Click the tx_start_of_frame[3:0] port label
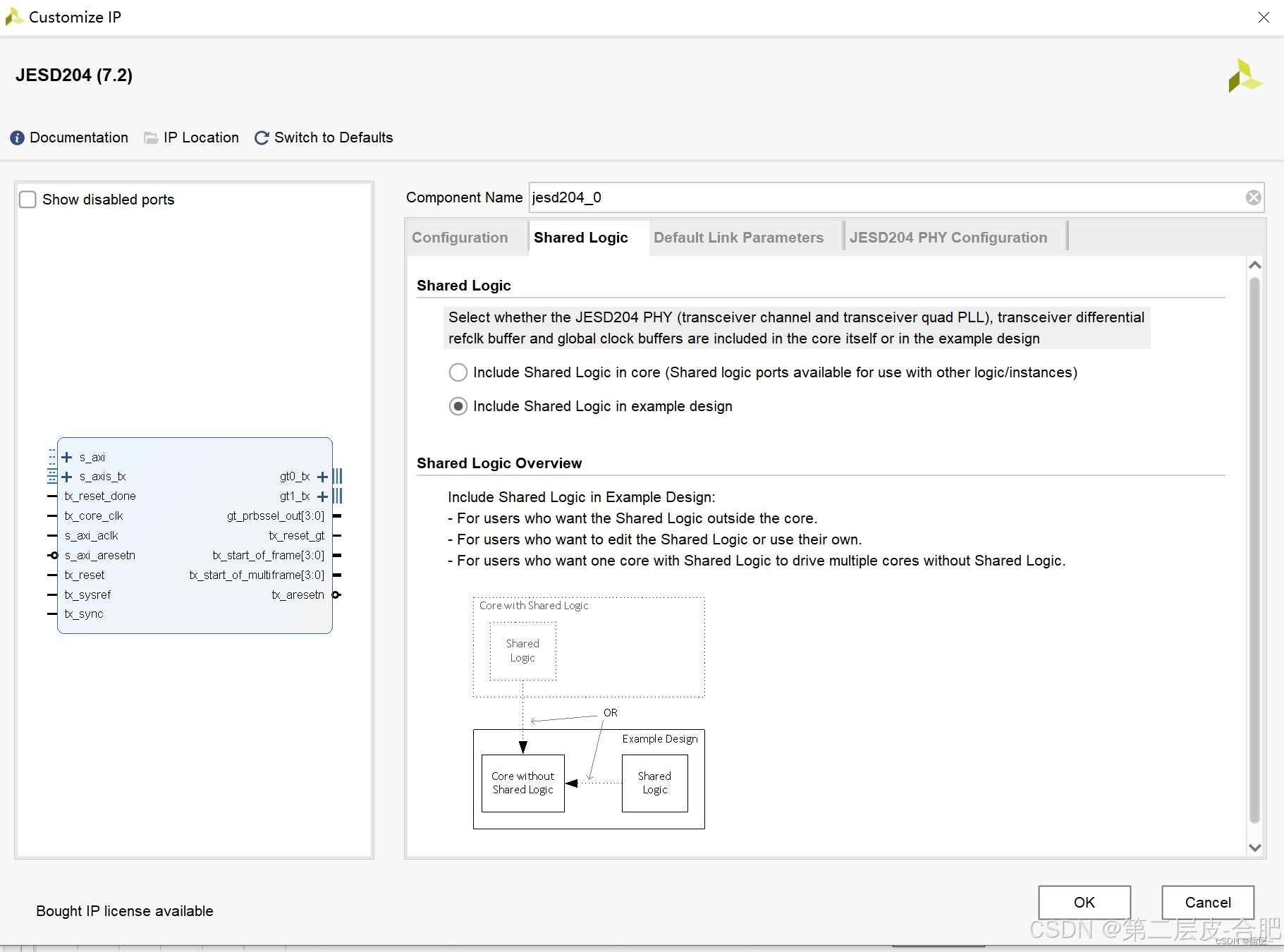 pos(269,556)
